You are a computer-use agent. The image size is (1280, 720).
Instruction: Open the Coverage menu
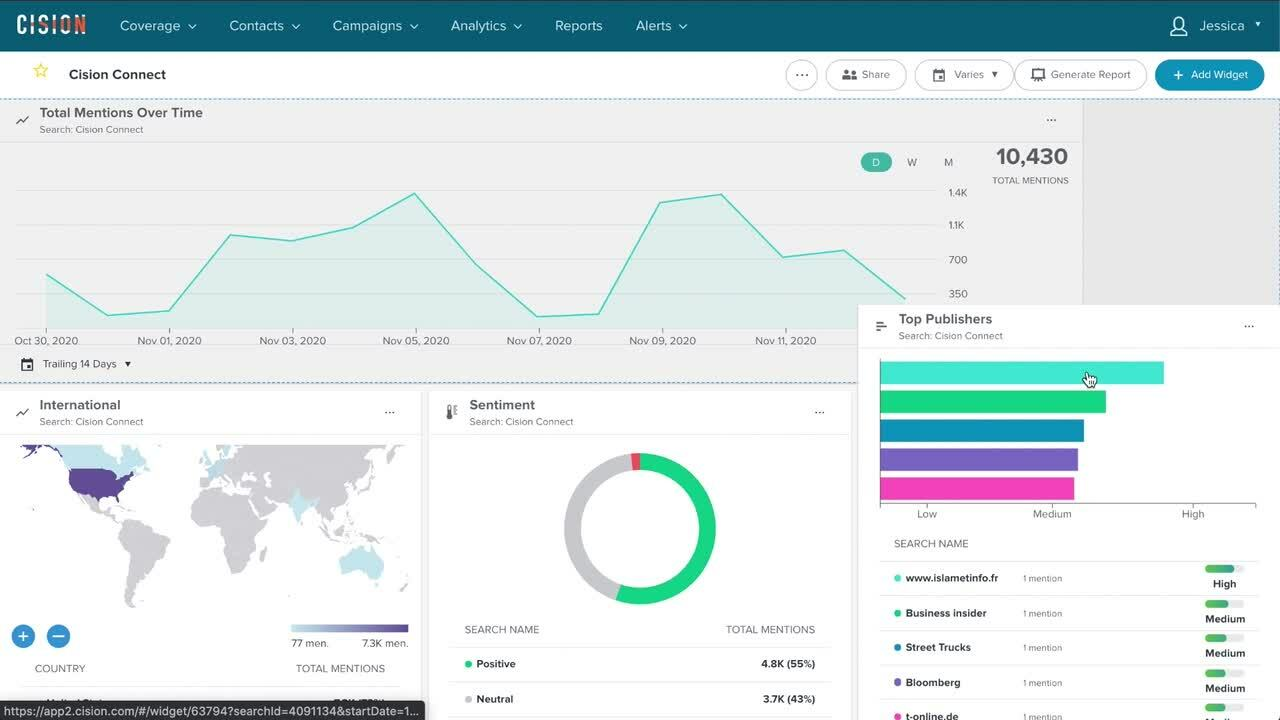[x=158, y=26]
